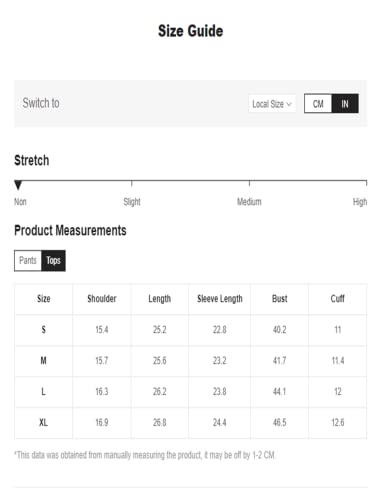375x500 pixels.
Task: Select the size M row label
Action: point(43,360)
